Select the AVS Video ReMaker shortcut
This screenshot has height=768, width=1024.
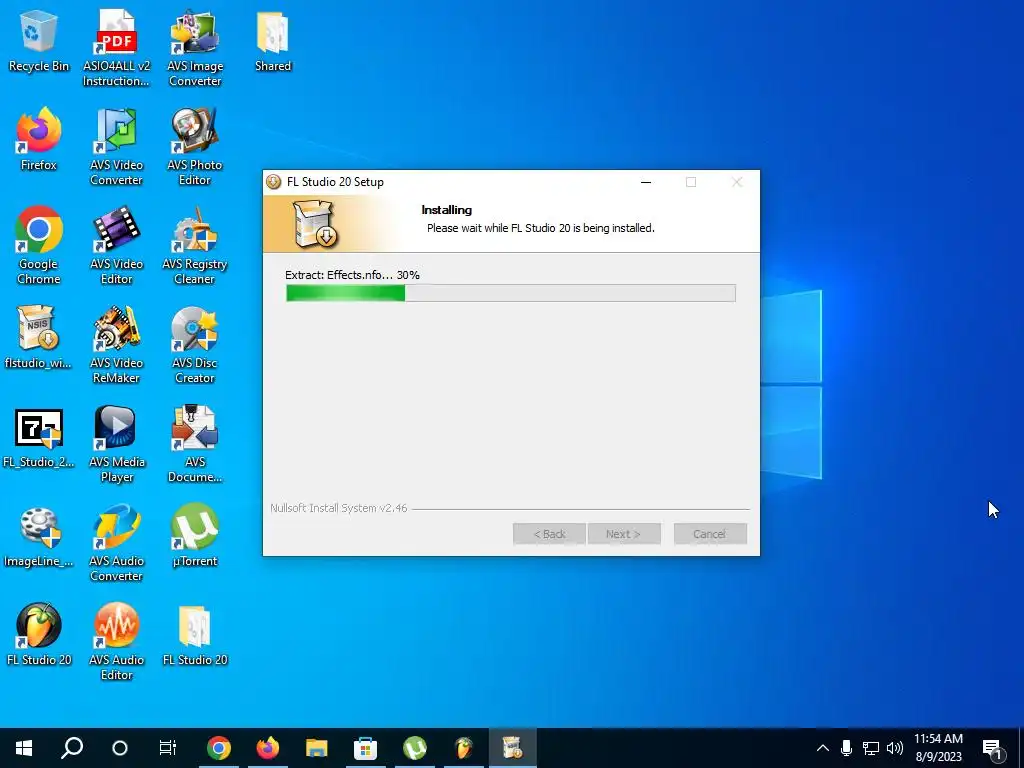(116, 345)
